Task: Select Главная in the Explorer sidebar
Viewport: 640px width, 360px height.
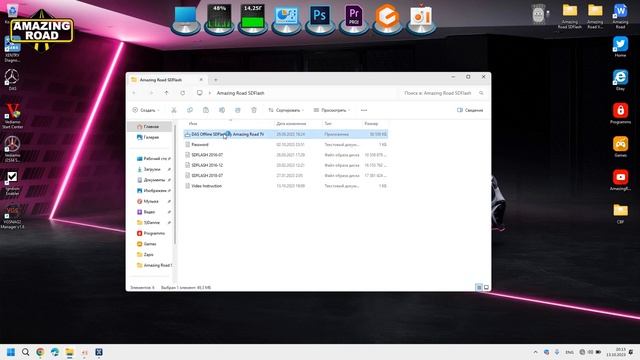Action: [x=150, y=127]
